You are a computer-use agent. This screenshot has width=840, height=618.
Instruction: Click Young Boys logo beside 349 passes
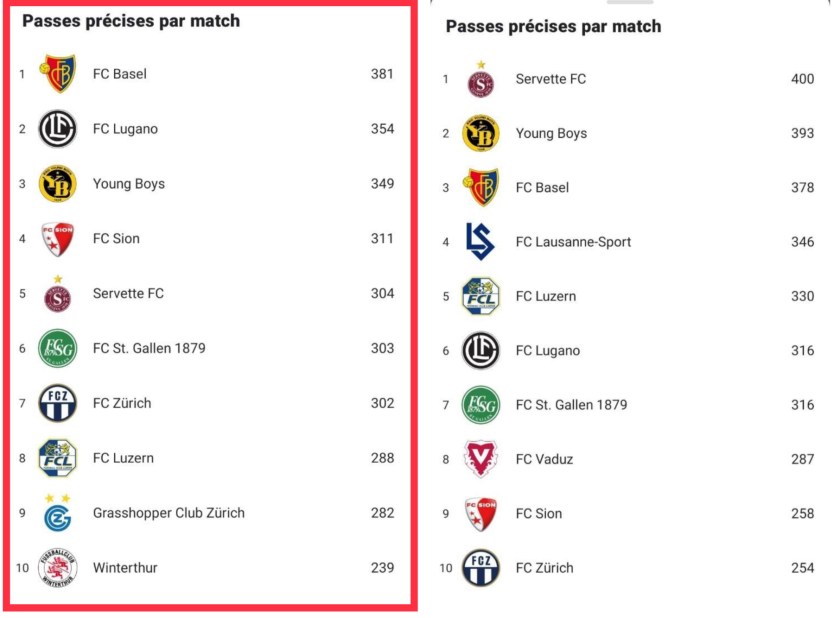57,184
